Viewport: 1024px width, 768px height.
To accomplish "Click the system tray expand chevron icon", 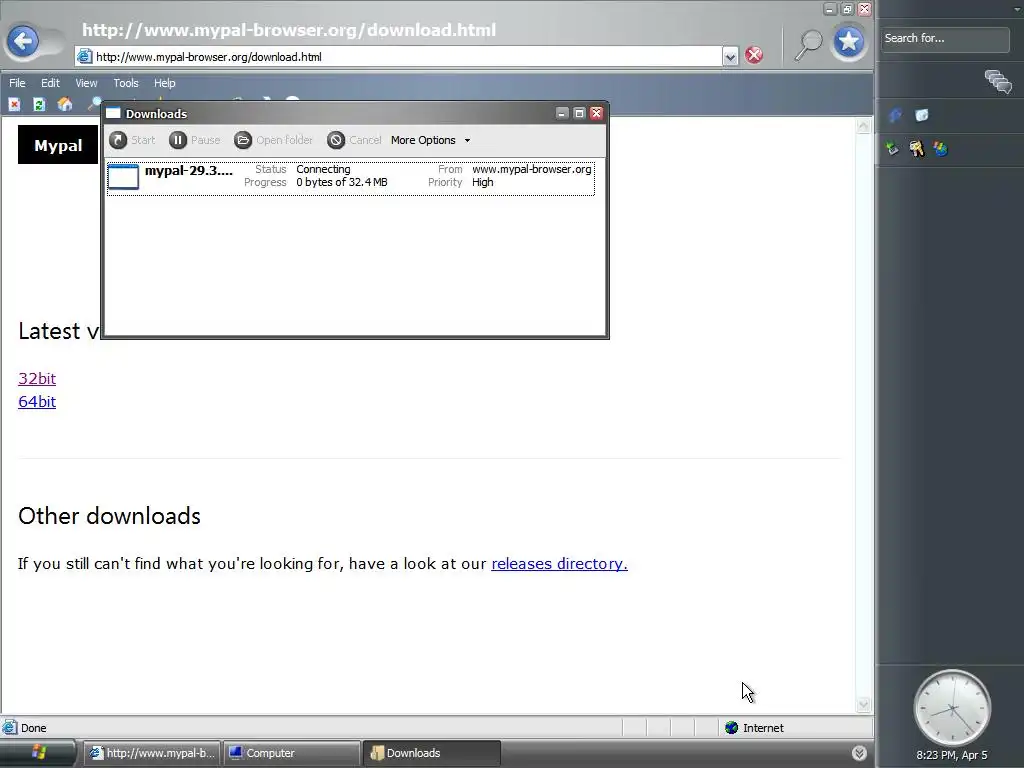I will (859, 753).
